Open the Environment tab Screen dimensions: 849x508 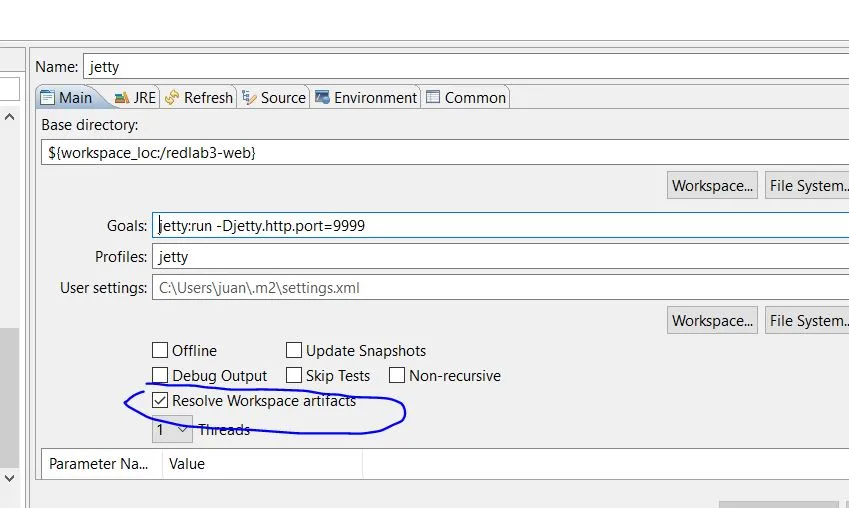coord(366,97)
